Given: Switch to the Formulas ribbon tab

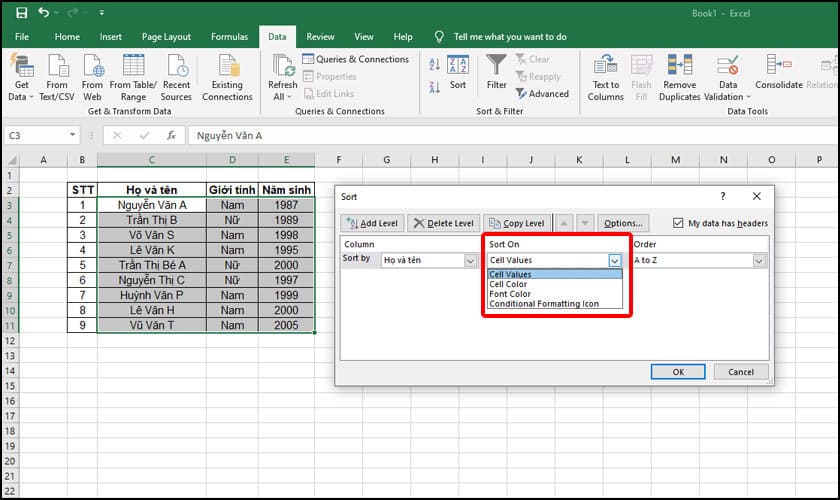Looking at the screenshot, I should click(x=229, y=37).
